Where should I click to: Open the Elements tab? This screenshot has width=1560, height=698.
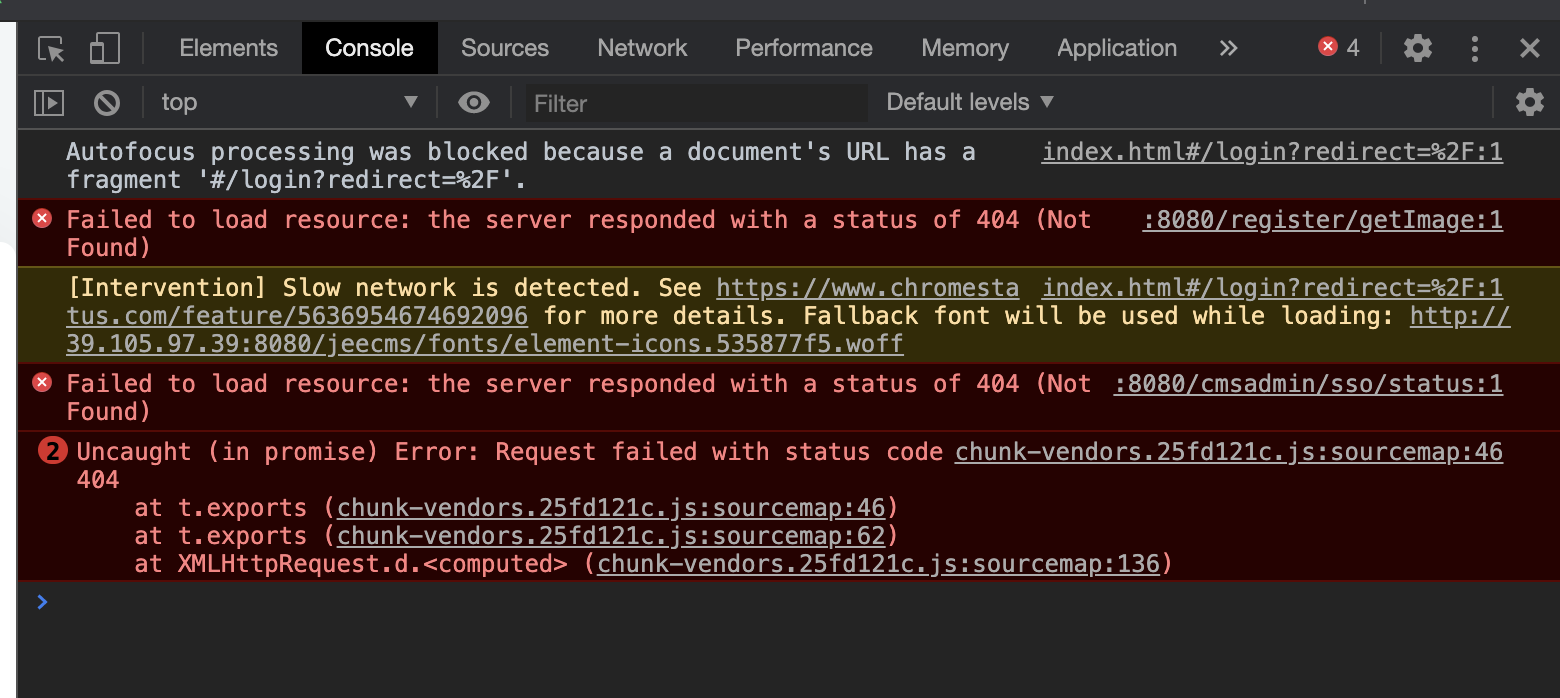point(228,48)
